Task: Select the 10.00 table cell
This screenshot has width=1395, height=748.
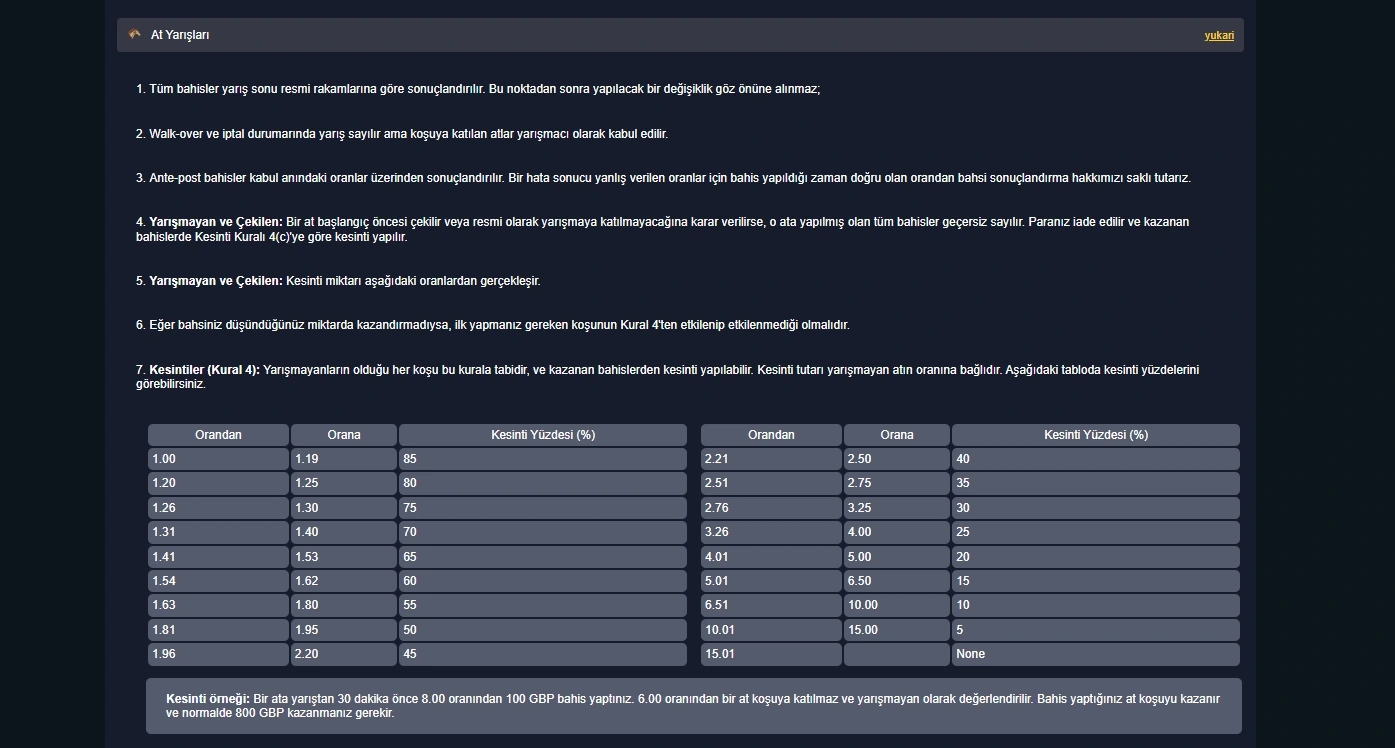Action: pos(897,605)
